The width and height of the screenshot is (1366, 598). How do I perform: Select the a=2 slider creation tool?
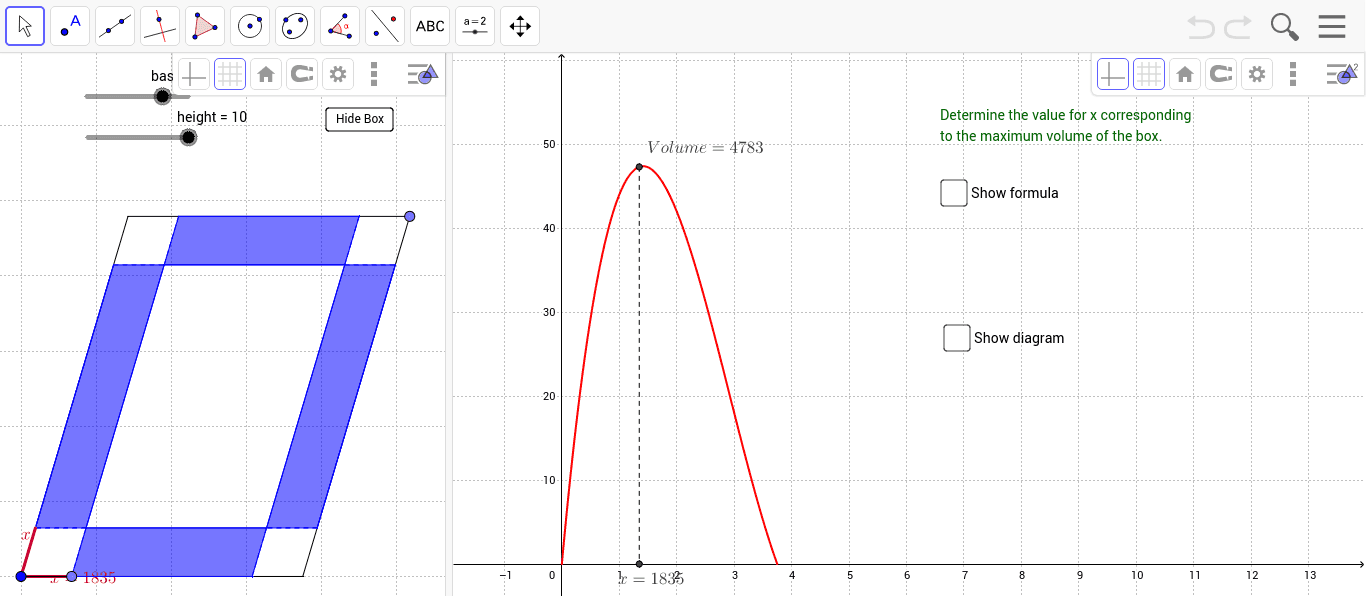[474, 26]
